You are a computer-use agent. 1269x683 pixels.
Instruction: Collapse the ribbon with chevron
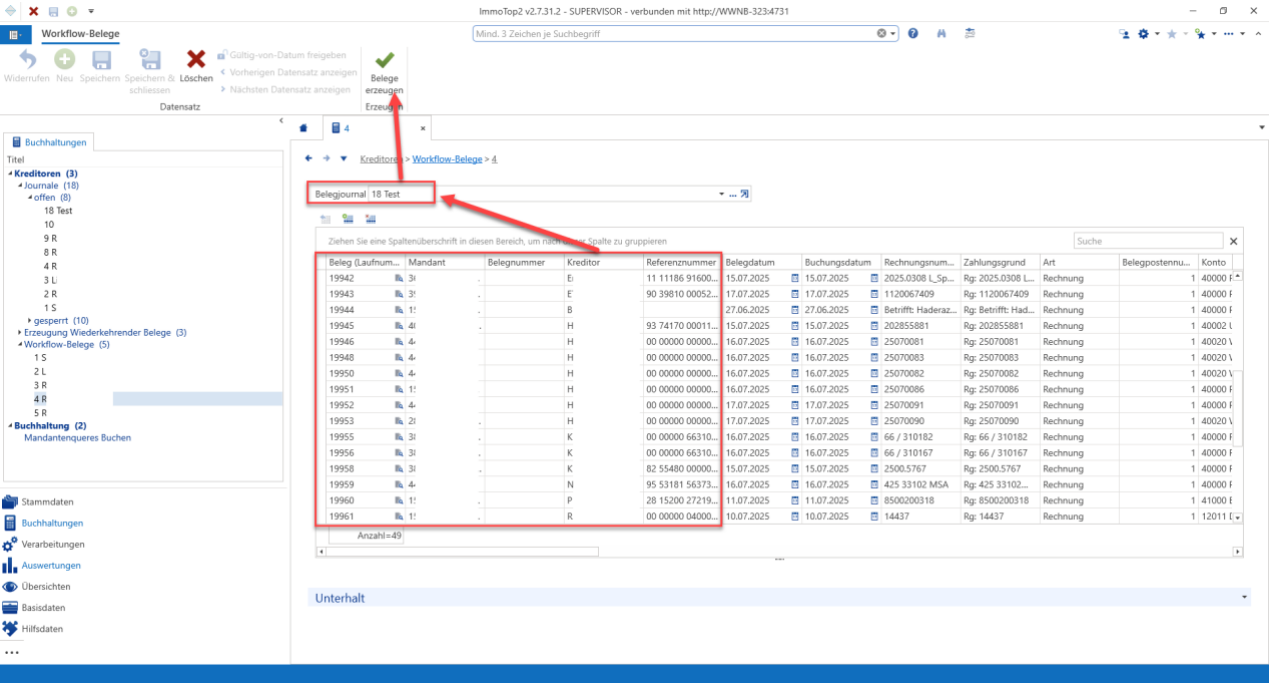click(1257, 33)
